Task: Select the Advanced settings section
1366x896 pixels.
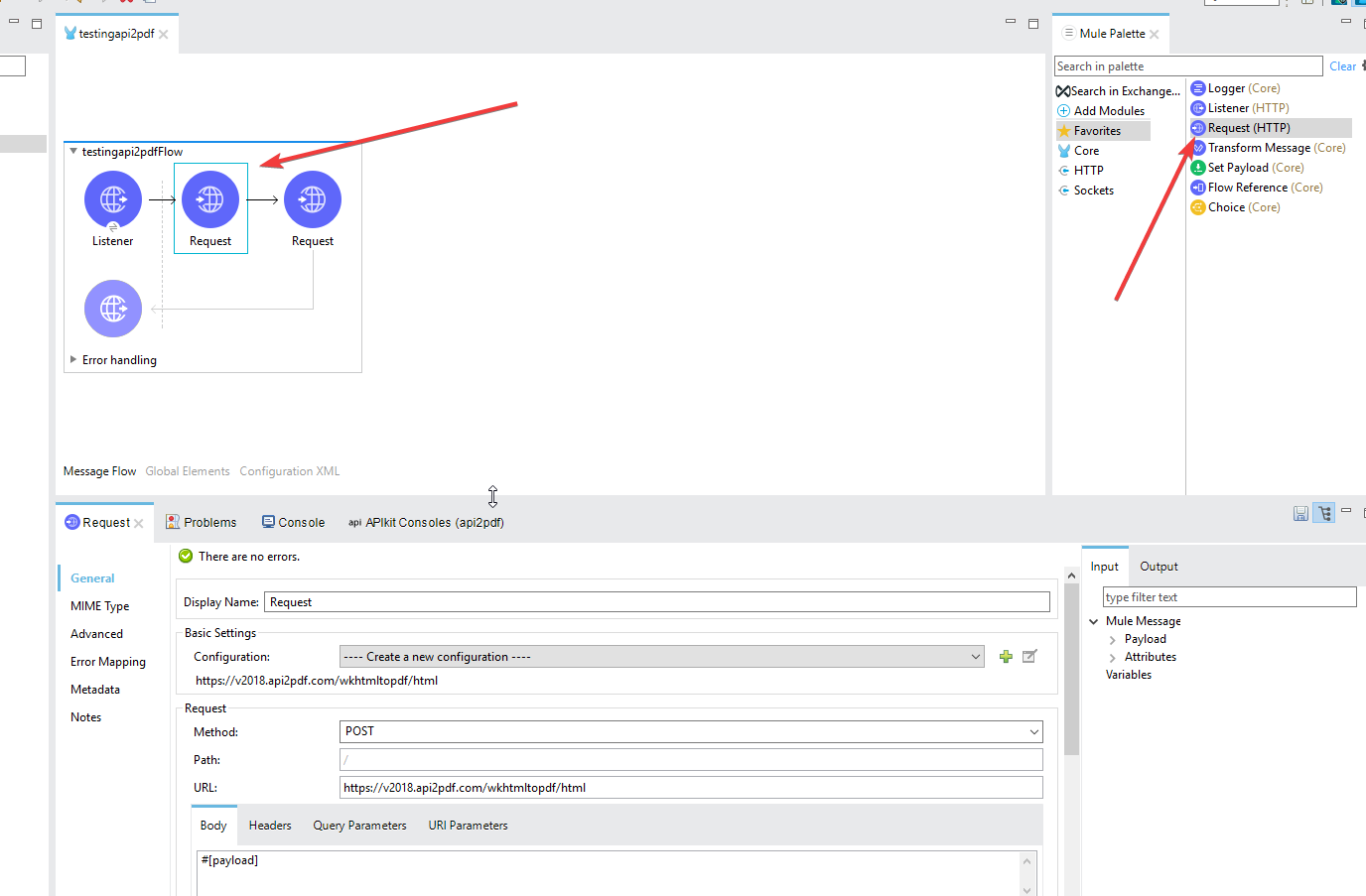Action: point(97,634)
